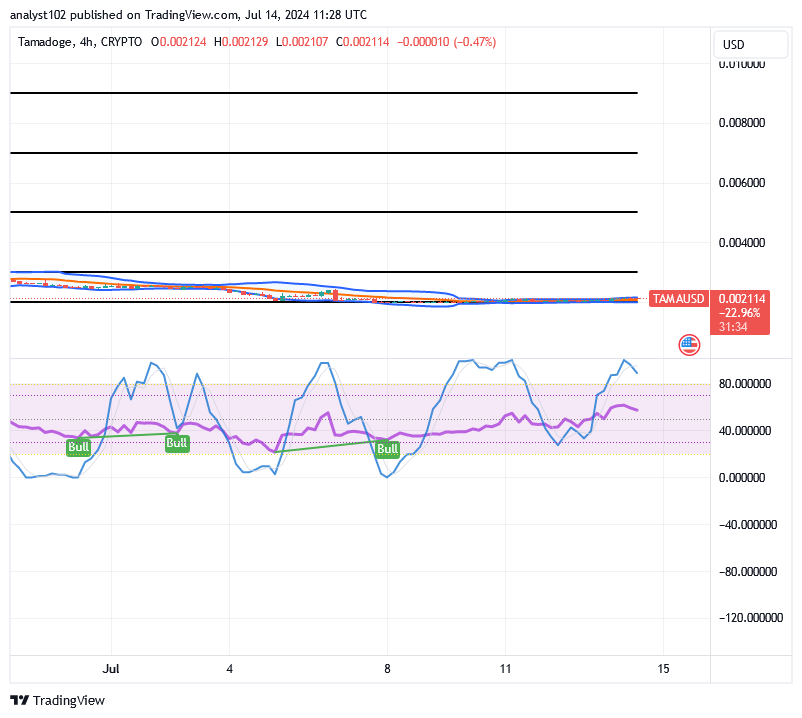Click the middle Bull divergence label
The width and height of the screenshot is (802, 718).
177,443
